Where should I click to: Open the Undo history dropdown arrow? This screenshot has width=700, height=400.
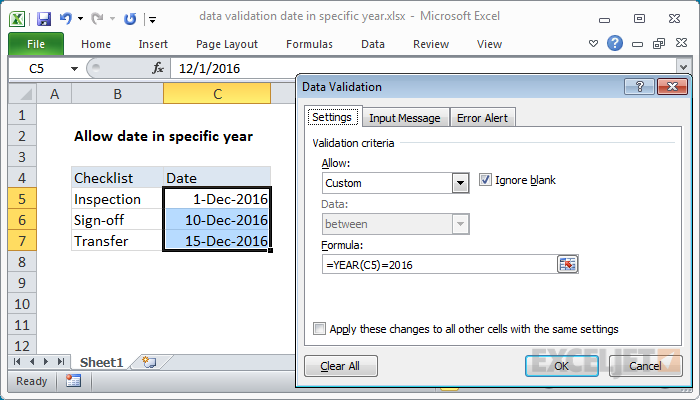pos(80,19)
